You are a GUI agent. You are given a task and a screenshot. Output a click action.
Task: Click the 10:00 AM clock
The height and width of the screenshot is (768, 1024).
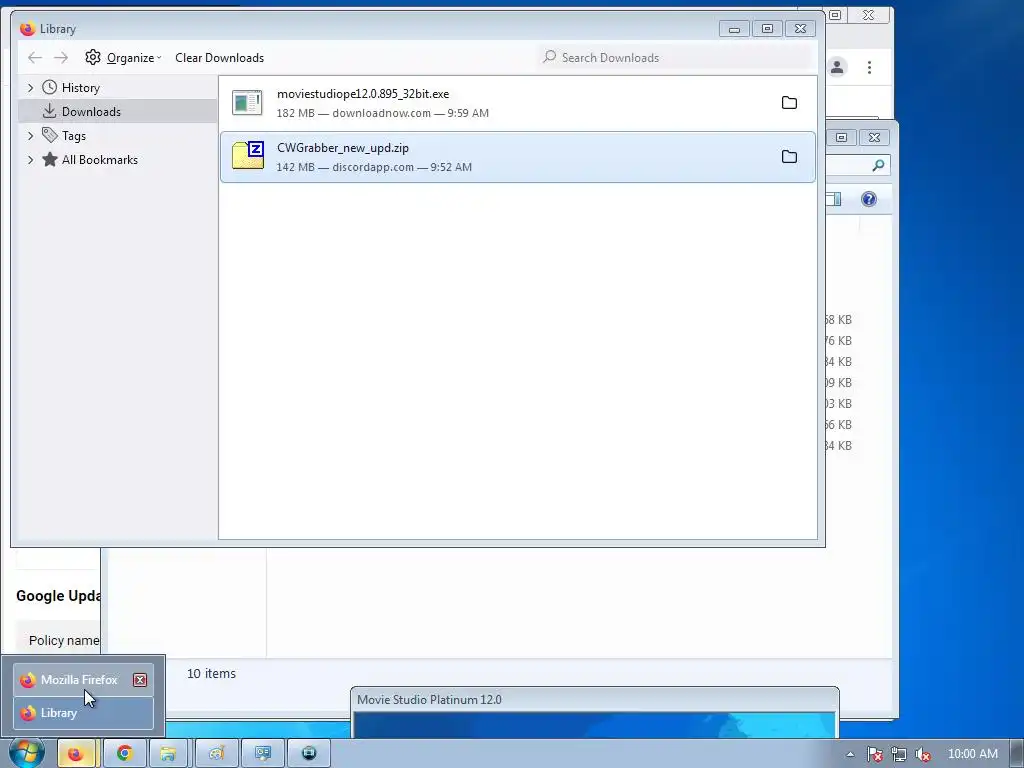click(x=972, y=754)
